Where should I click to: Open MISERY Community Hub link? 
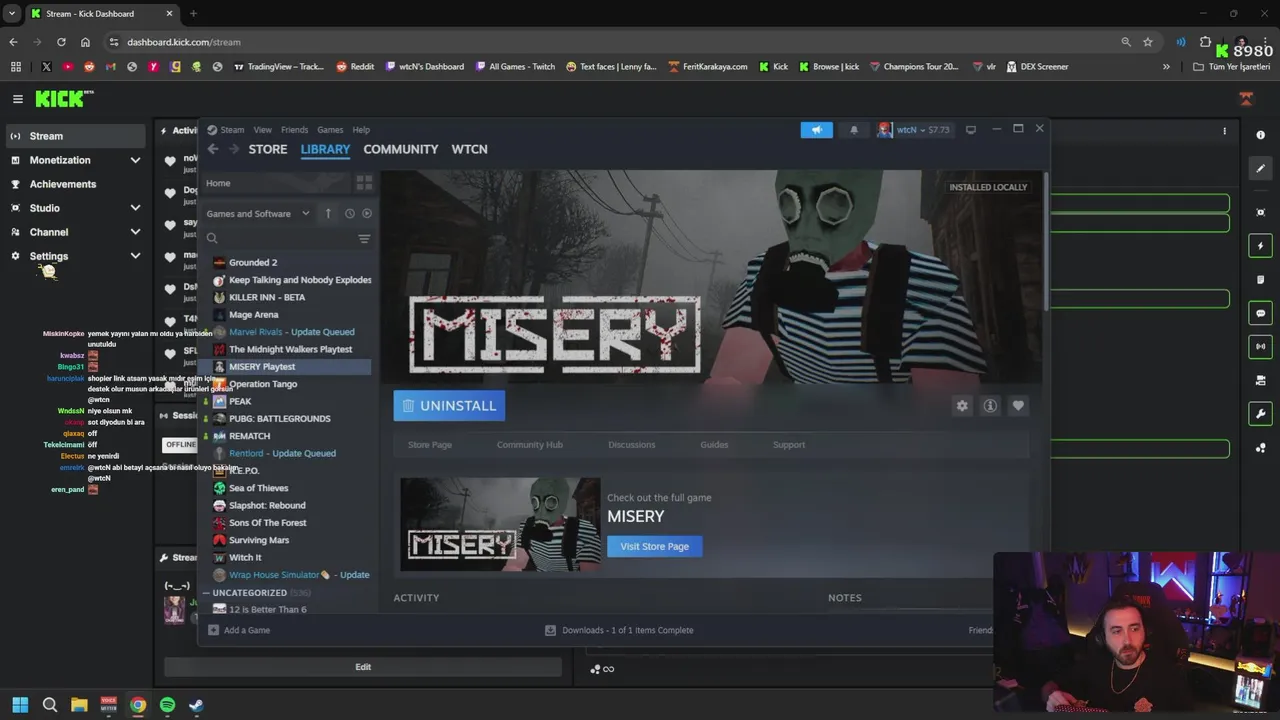pyautogui.click(x=530, y=445)
